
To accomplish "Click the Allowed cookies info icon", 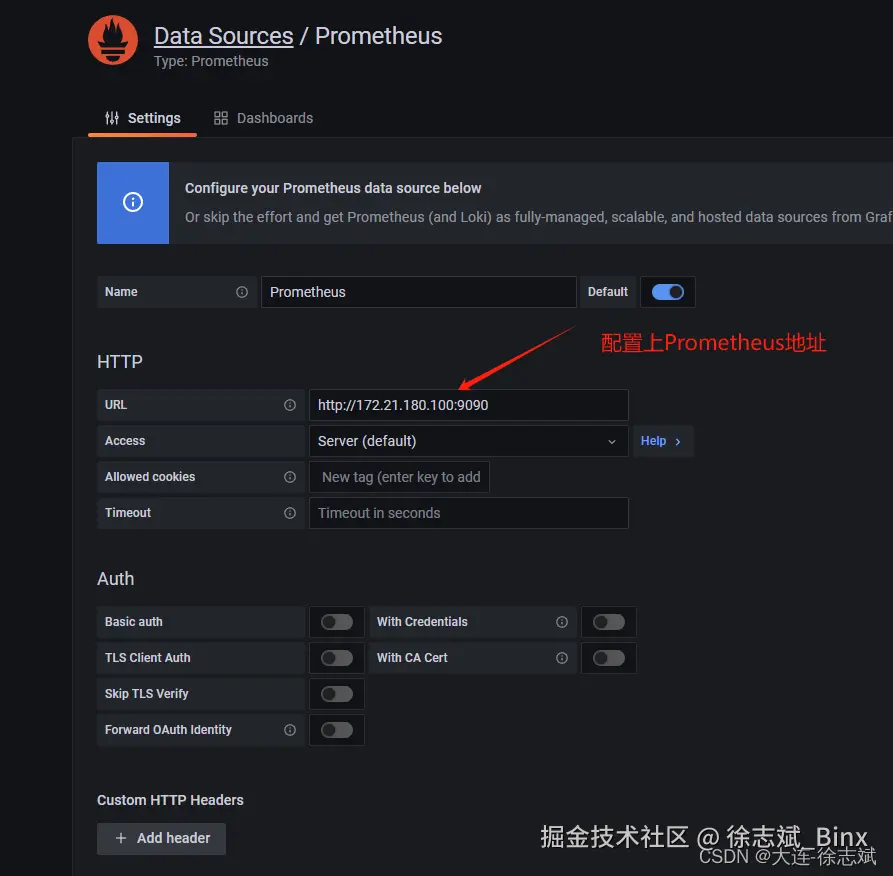I will coord(290,477).
